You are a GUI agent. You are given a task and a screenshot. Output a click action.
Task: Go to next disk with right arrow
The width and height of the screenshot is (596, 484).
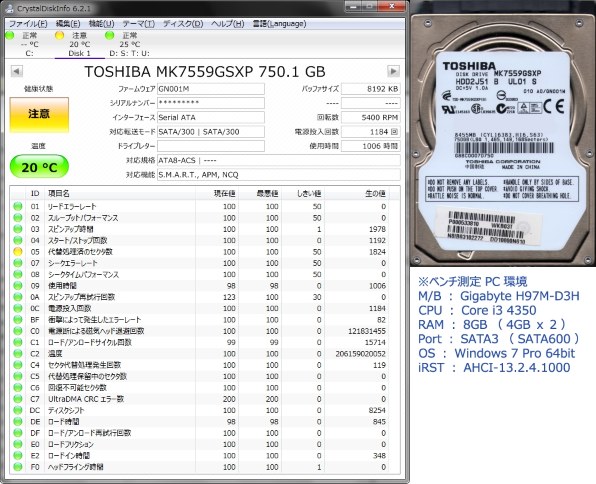(x=393, y=71)
